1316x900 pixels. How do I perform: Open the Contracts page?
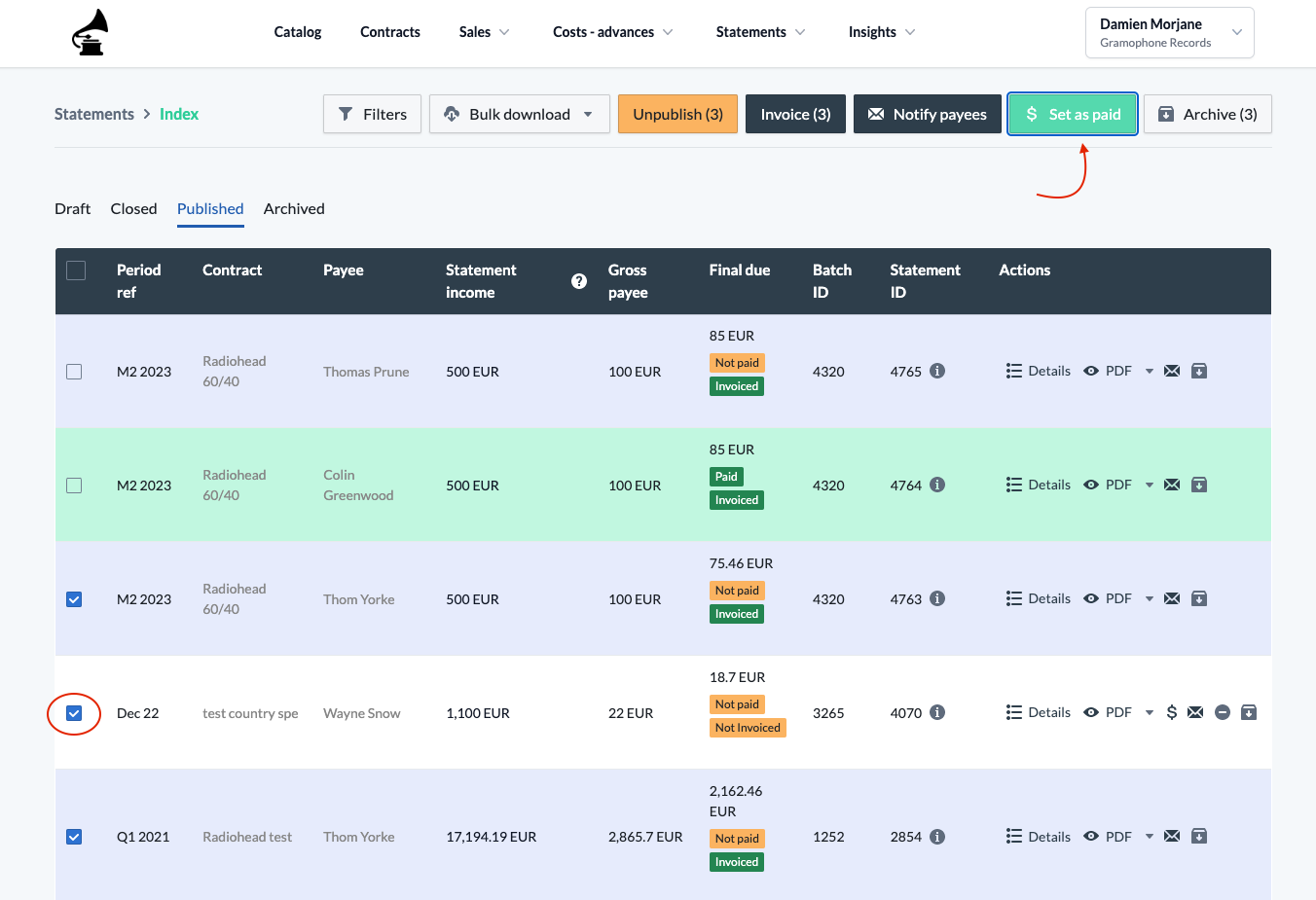tap(390, 32)
